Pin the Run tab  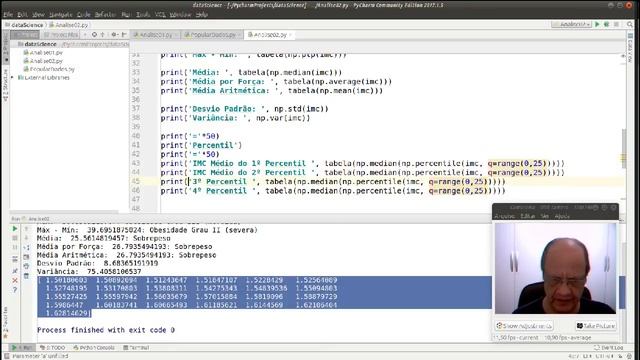point(15,271)
